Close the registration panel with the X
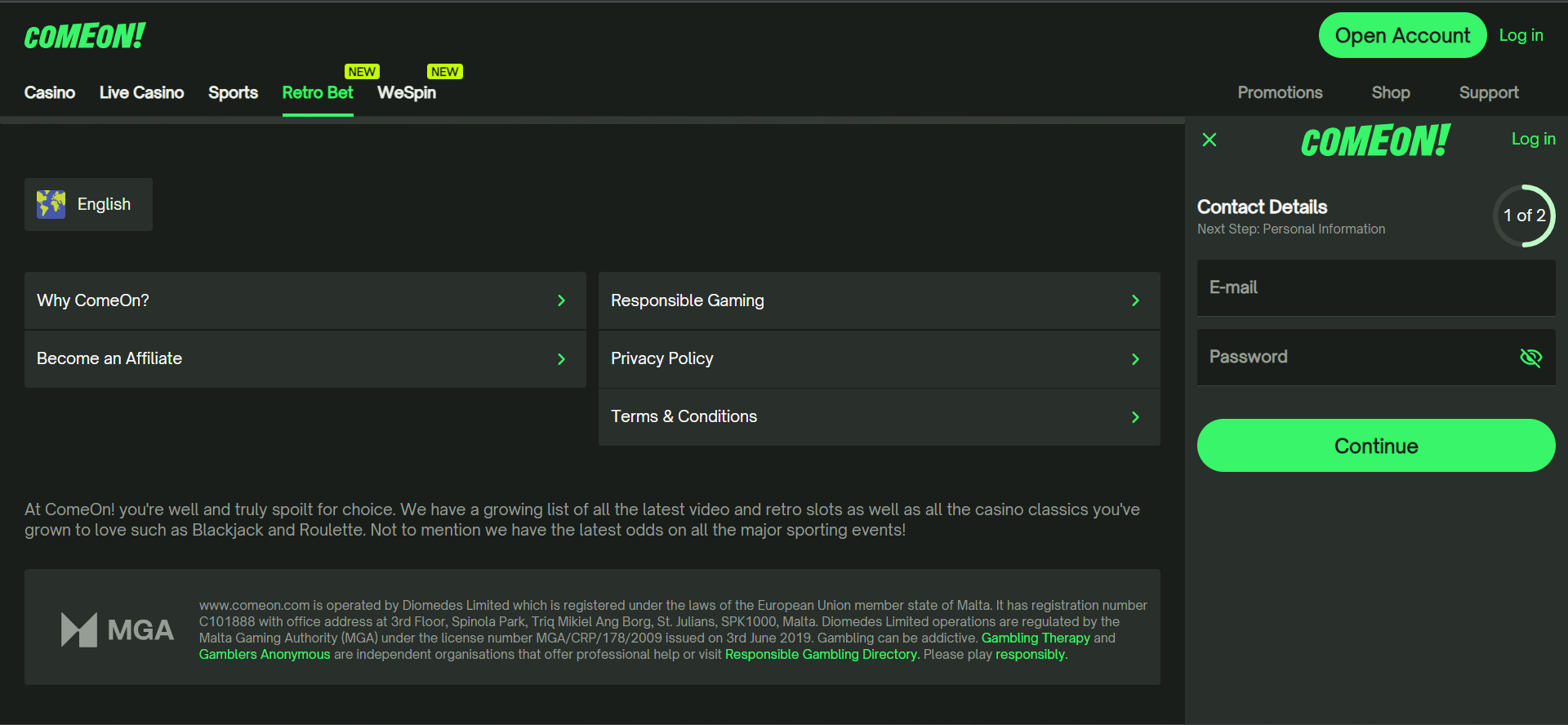The image size is (1568, 725). click(x=1209, y=140)
